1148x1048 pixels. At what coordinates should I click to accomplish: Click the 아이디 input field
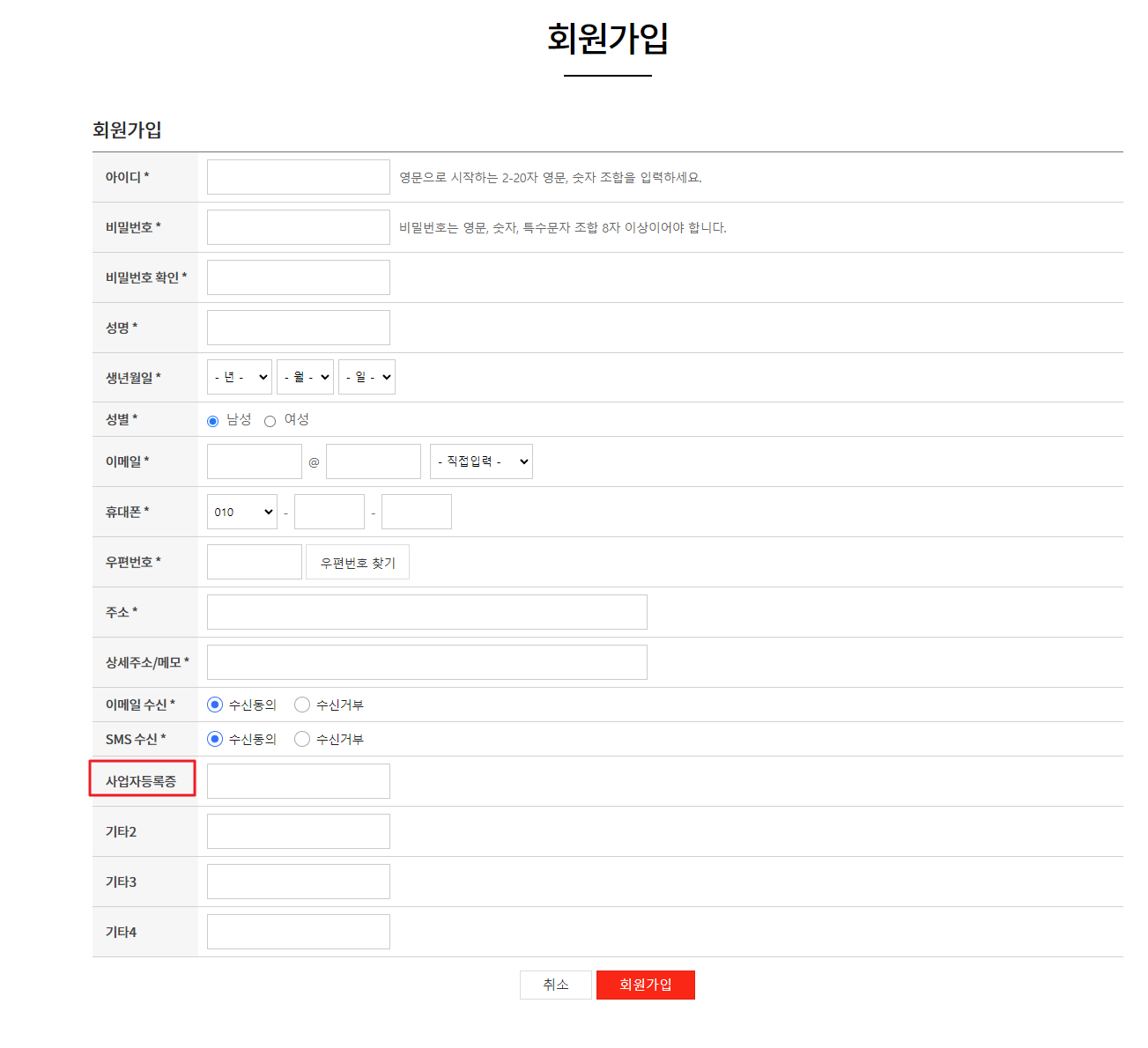pos(298,177)
